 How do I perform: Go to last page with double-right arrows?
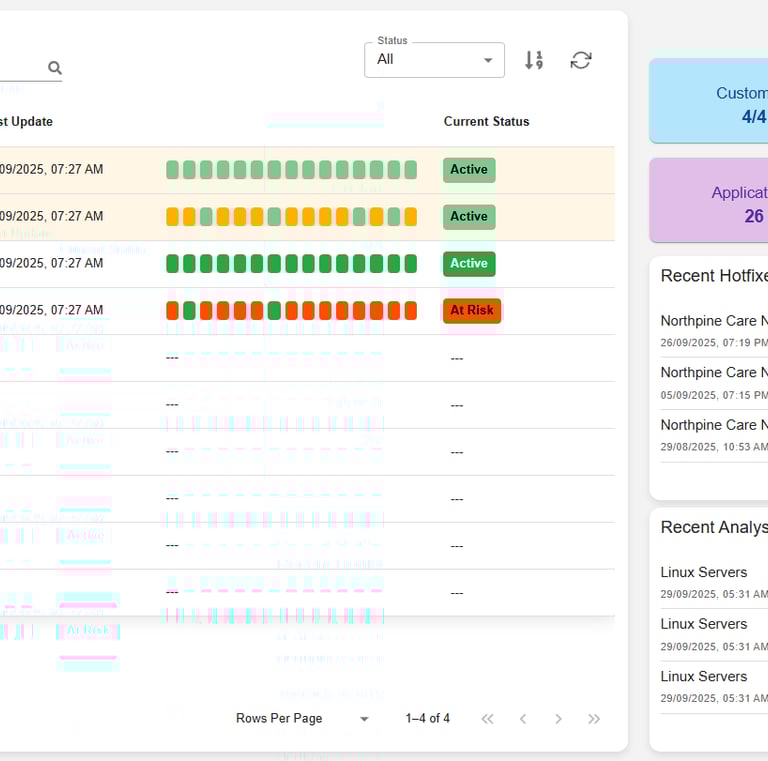(594, 719)
